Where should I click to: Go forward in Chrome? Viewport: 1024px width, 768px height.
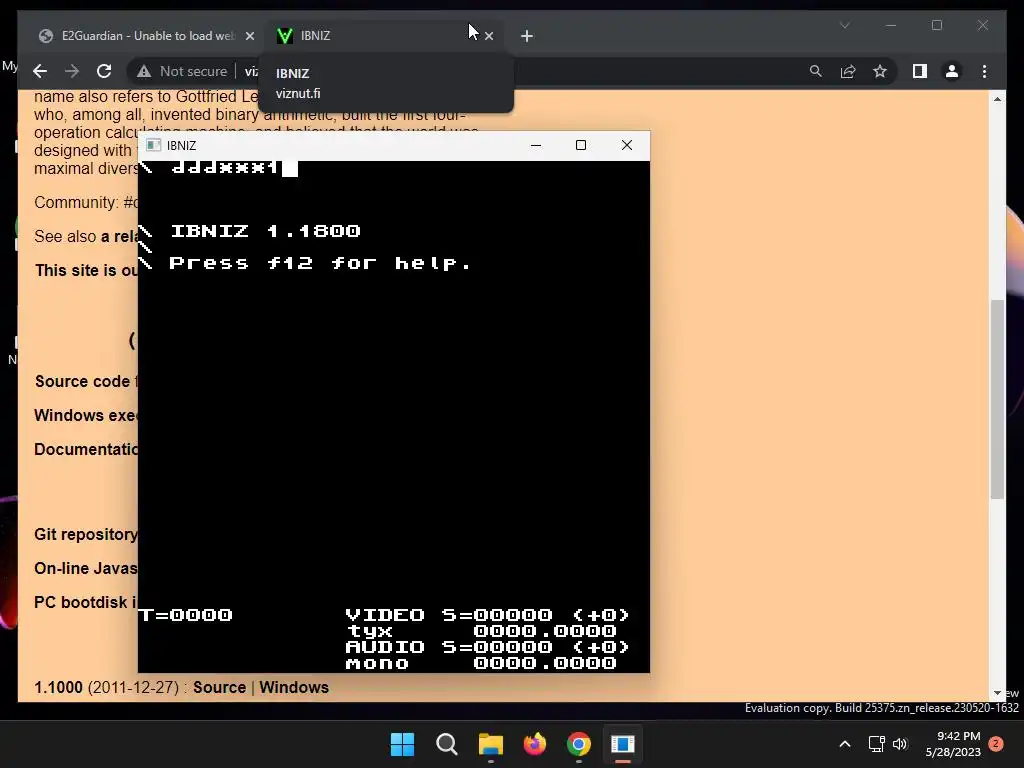pyautogui.click(x=72, y=71)
